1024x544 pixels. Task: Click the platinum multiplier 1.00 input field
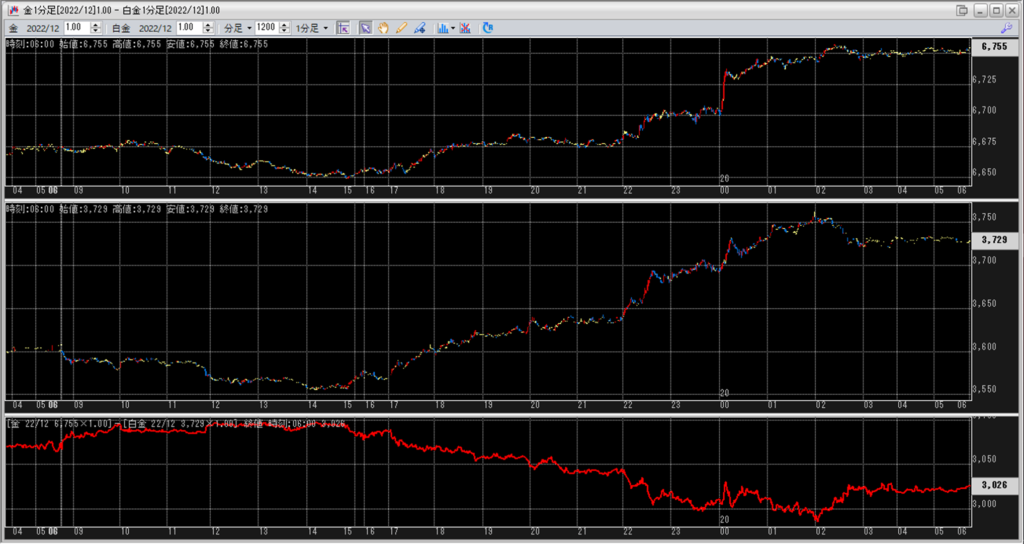[x=186, y=28]
